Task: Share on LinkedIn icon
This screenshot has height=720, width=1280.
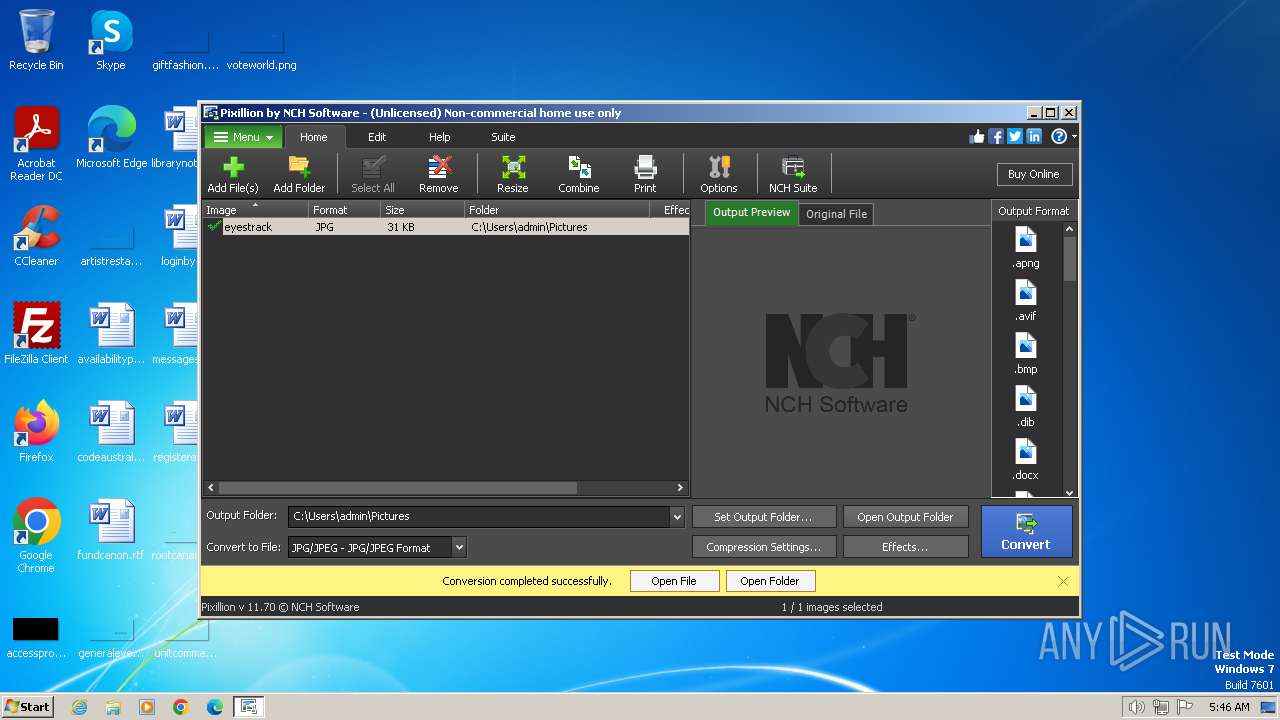Action: pyautogui.click(x=1034, y=137)
